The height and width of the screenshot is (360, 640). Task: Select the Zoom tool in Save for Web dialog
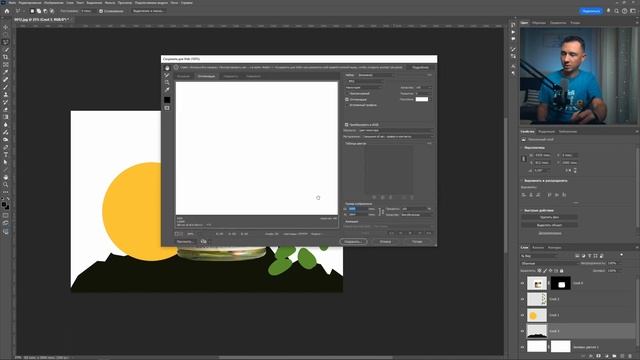(x=167, y=82)
